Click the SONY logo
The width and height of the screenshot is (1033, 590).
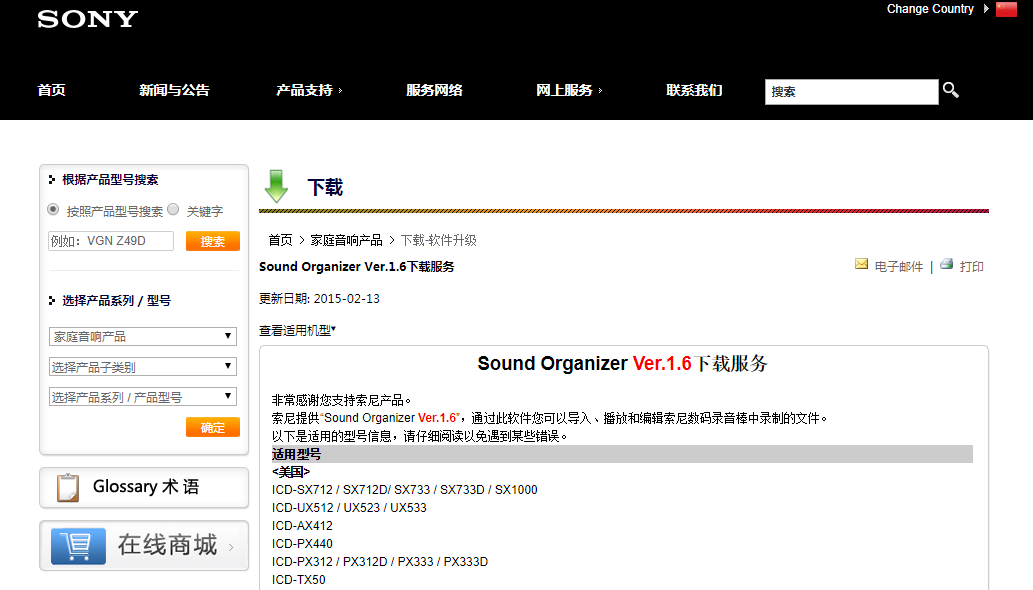click(x=86, y=18)
